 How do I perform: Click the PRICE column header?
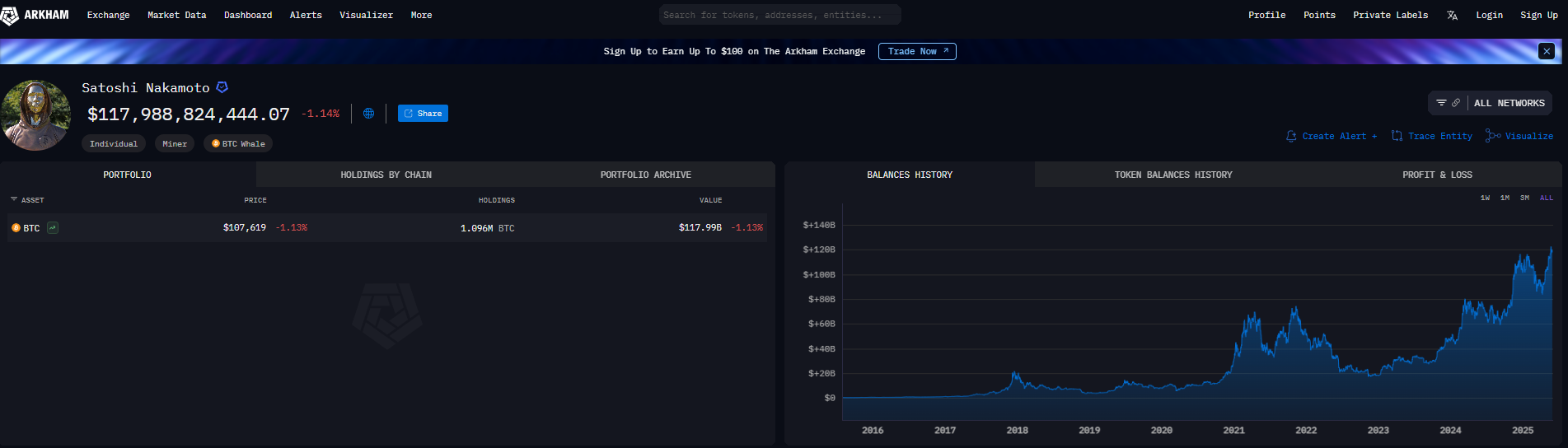pos(255,200)
